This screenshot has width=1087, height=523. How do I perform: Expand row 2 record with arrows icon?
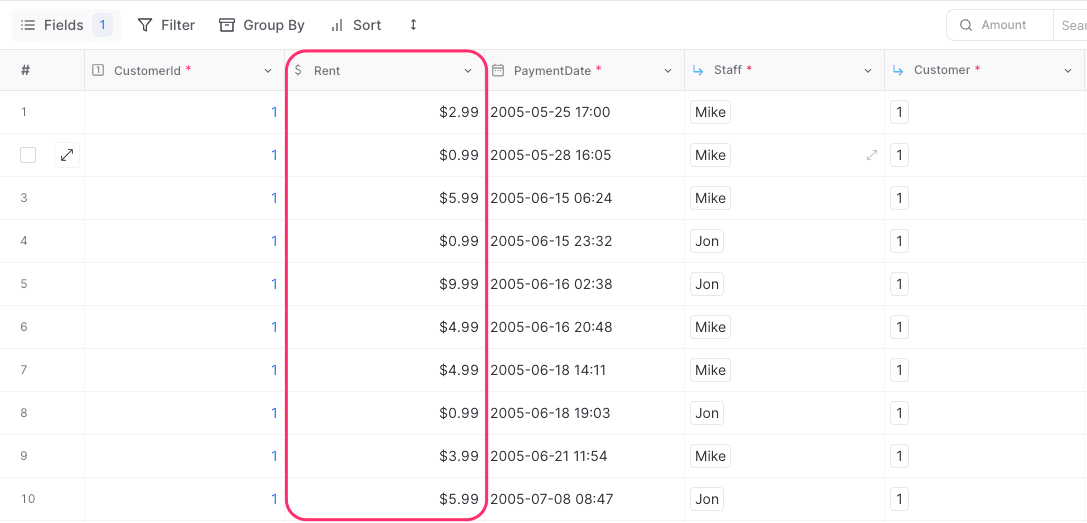pyautogui.click(x=67, y=155)
